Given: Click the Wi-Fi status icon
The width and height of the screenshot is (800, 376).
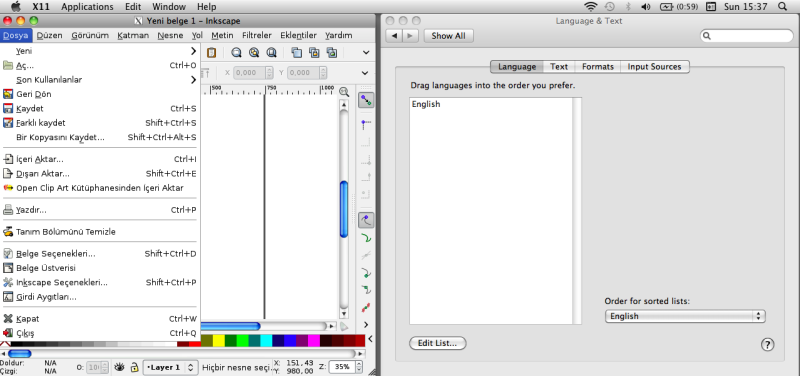Looking at the screenshot, I should tap(591, 7).
